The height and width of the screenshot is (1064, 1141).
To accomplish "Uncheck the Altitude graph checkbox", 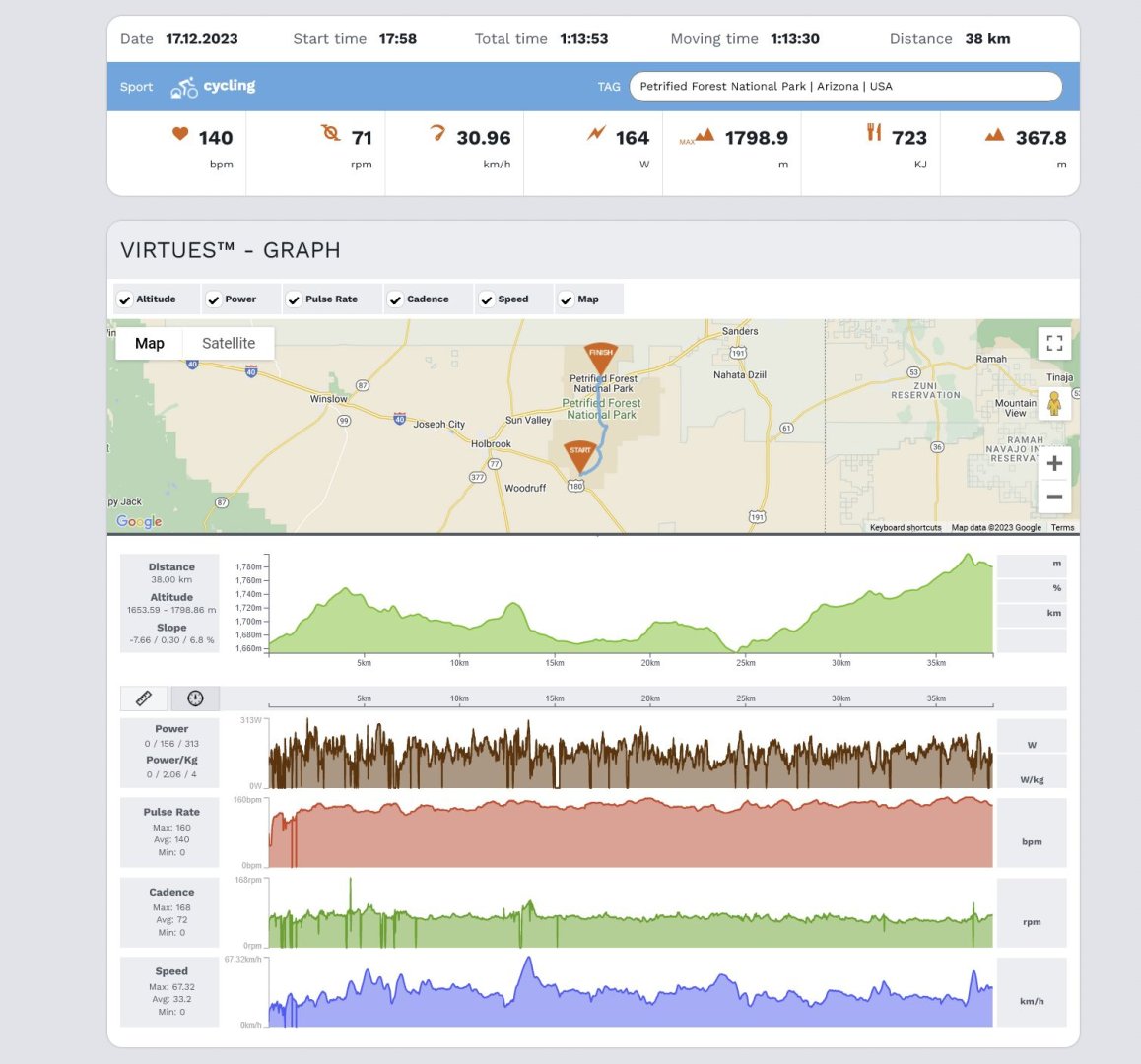I will click(125, 299).
